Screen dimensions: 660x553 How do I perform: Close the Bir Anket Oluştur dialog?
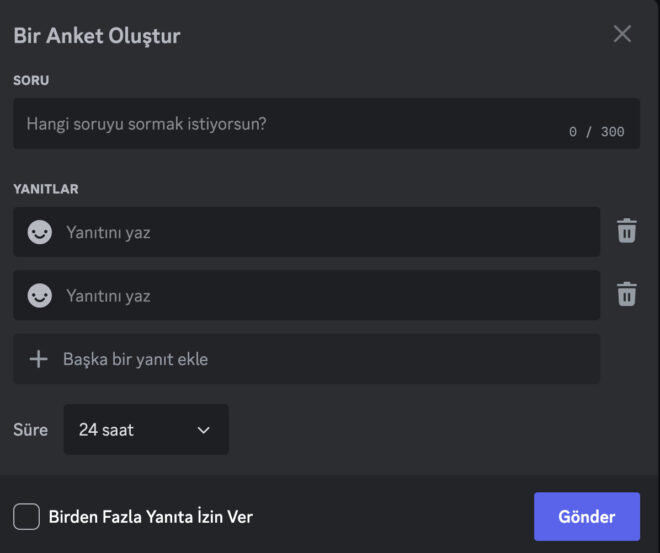[x=622, y=34]
